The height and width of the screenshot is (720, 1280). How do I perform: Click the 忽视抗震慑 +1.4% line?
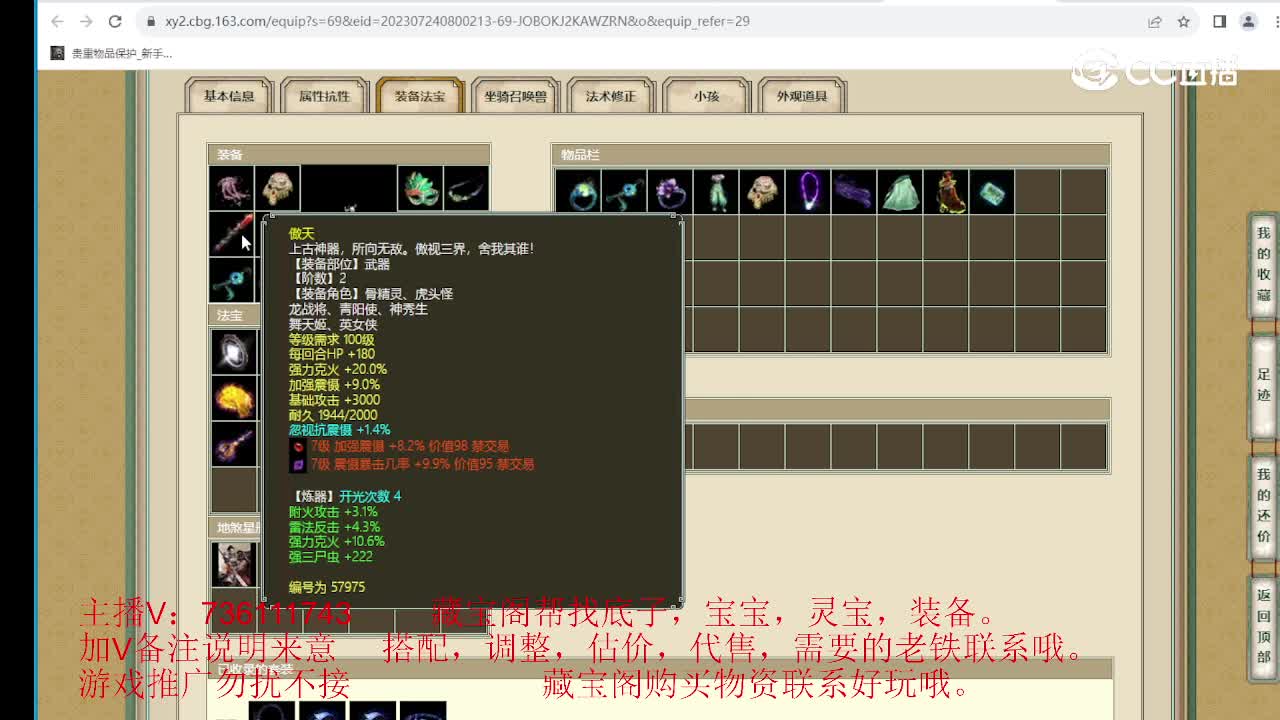coord(339,430)
